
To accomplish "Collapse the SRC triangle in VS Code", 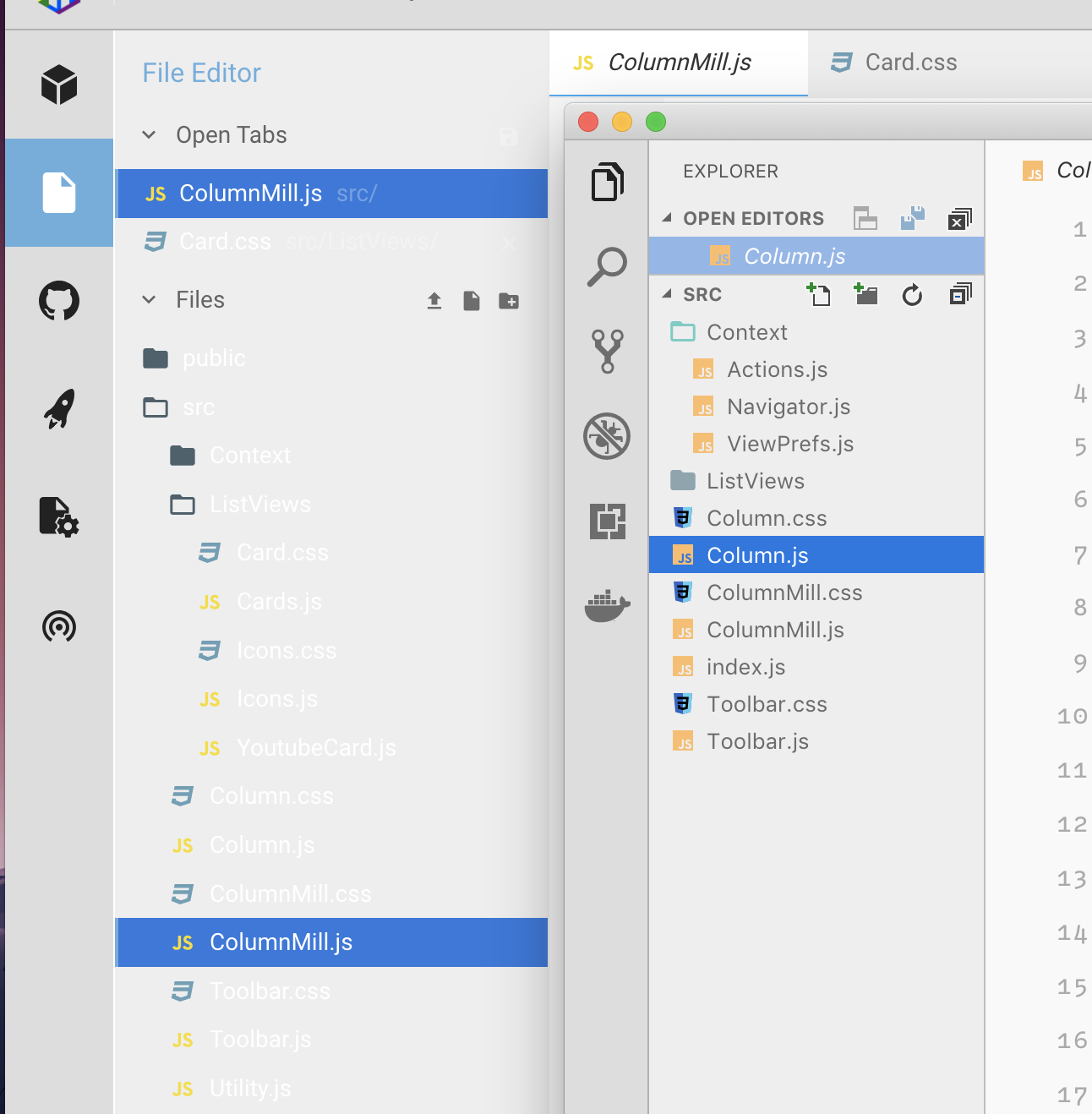I will 667,294.
